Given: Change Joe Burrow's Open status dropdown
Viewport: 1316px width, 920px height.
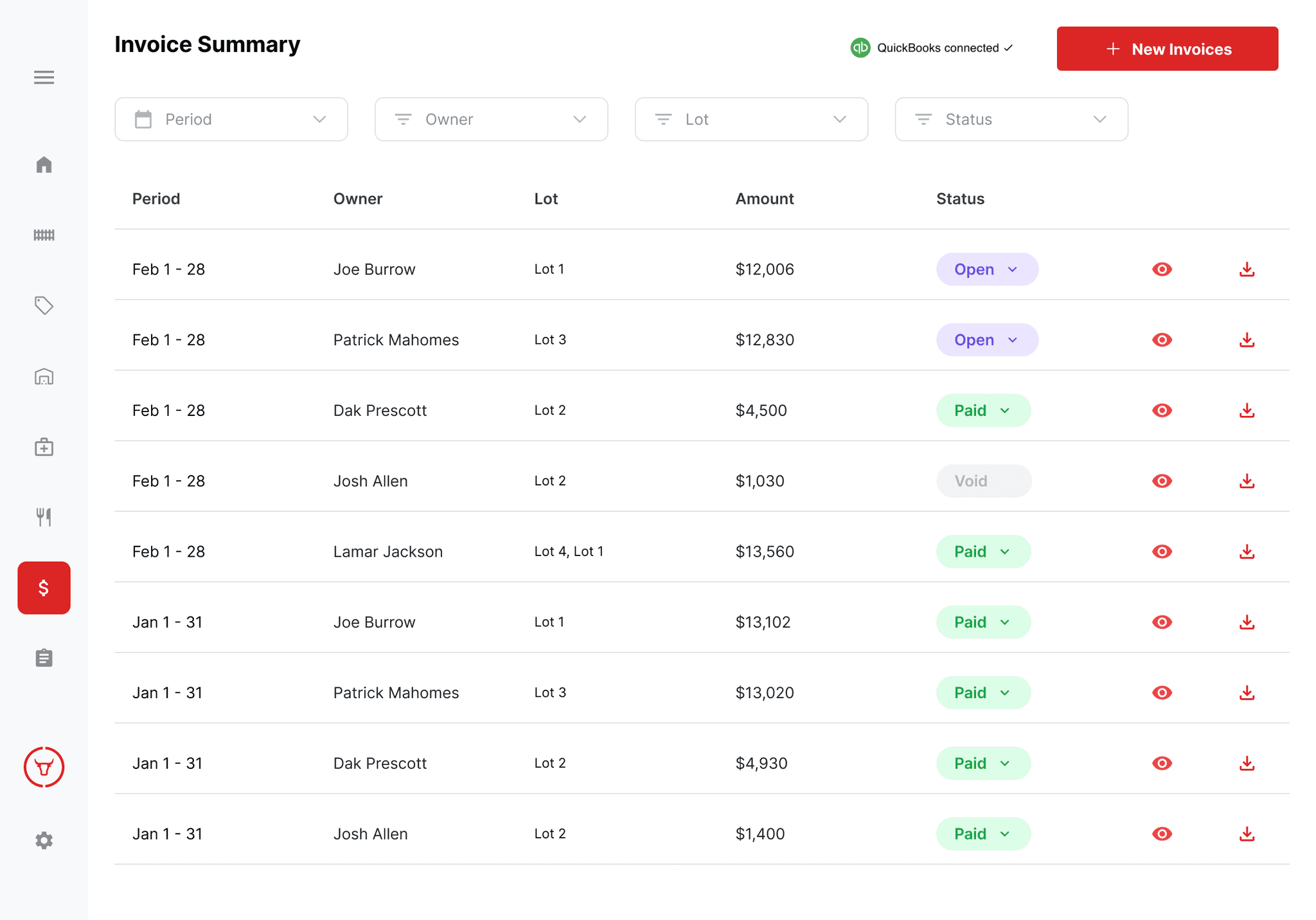Looking at the screenshot, I should [x=986, y=269].
